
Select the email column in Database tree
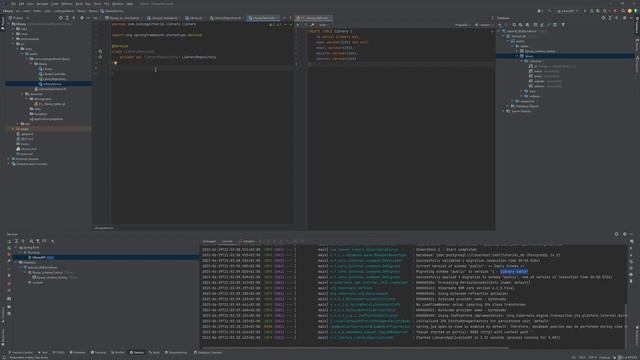[543, 76]
